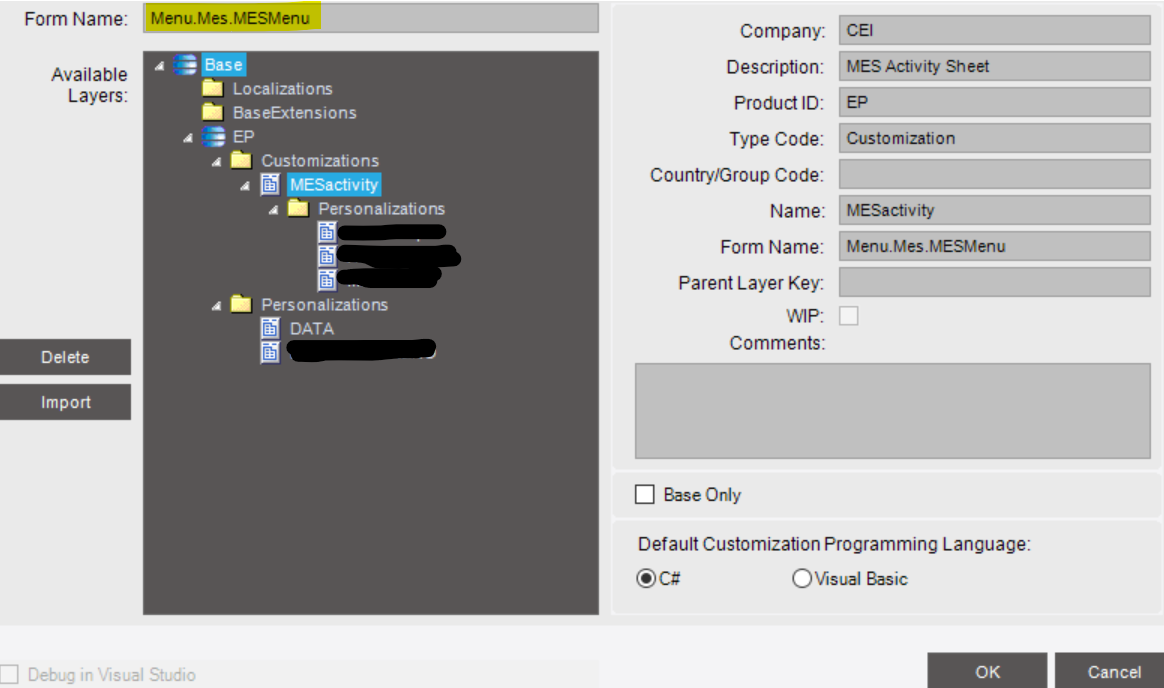Select the BaseExtensions tree item

[x=295, y=112]
